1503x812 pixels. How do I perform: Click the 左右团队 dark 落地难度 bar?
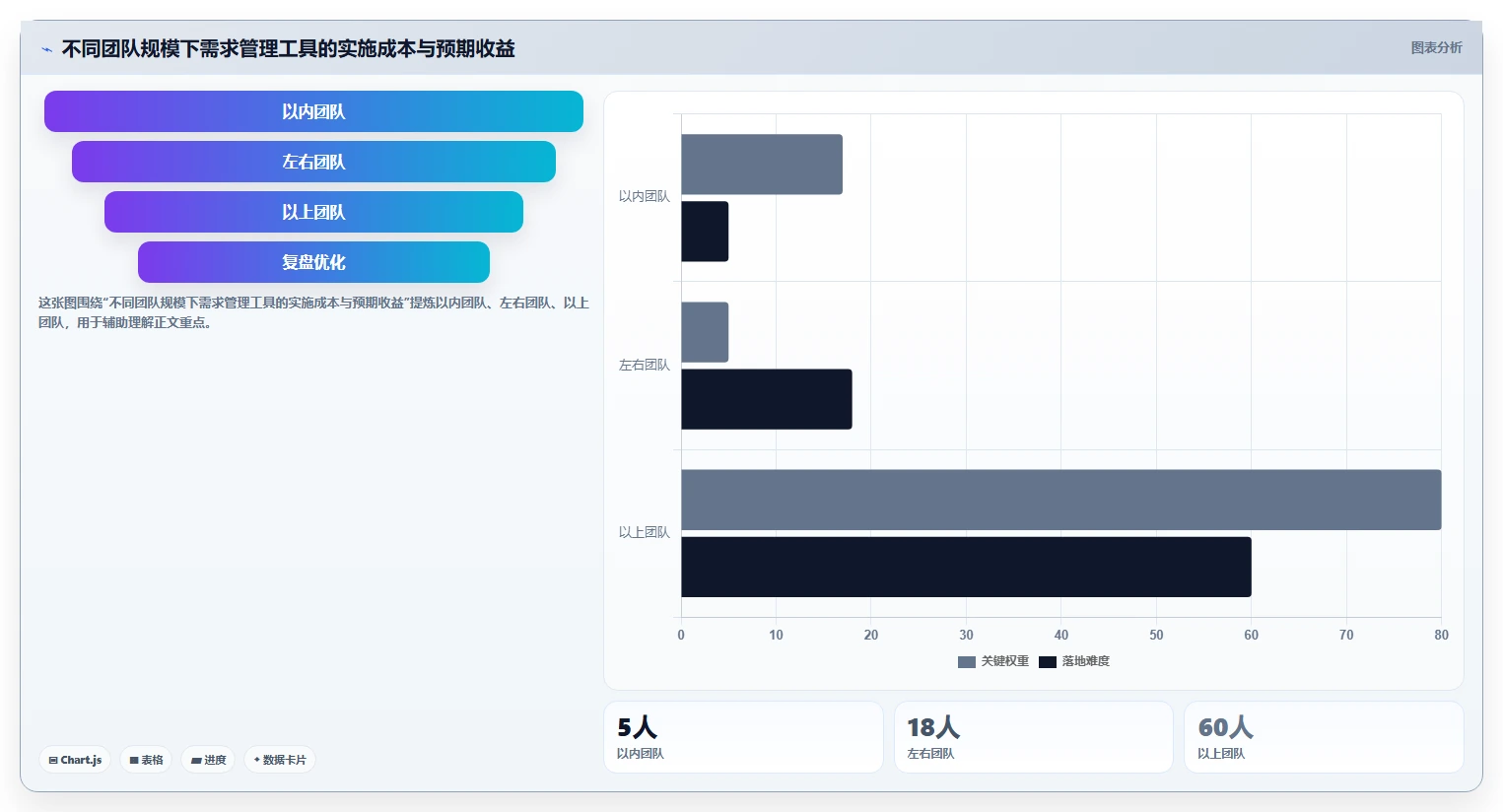tap(767, 399)
